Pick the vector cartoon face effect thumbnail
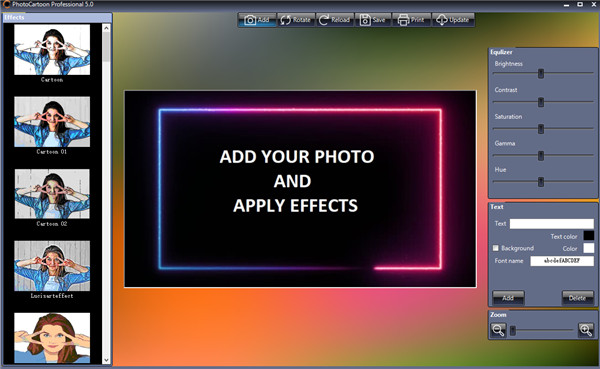600x369 pixels. pos(52,338)
